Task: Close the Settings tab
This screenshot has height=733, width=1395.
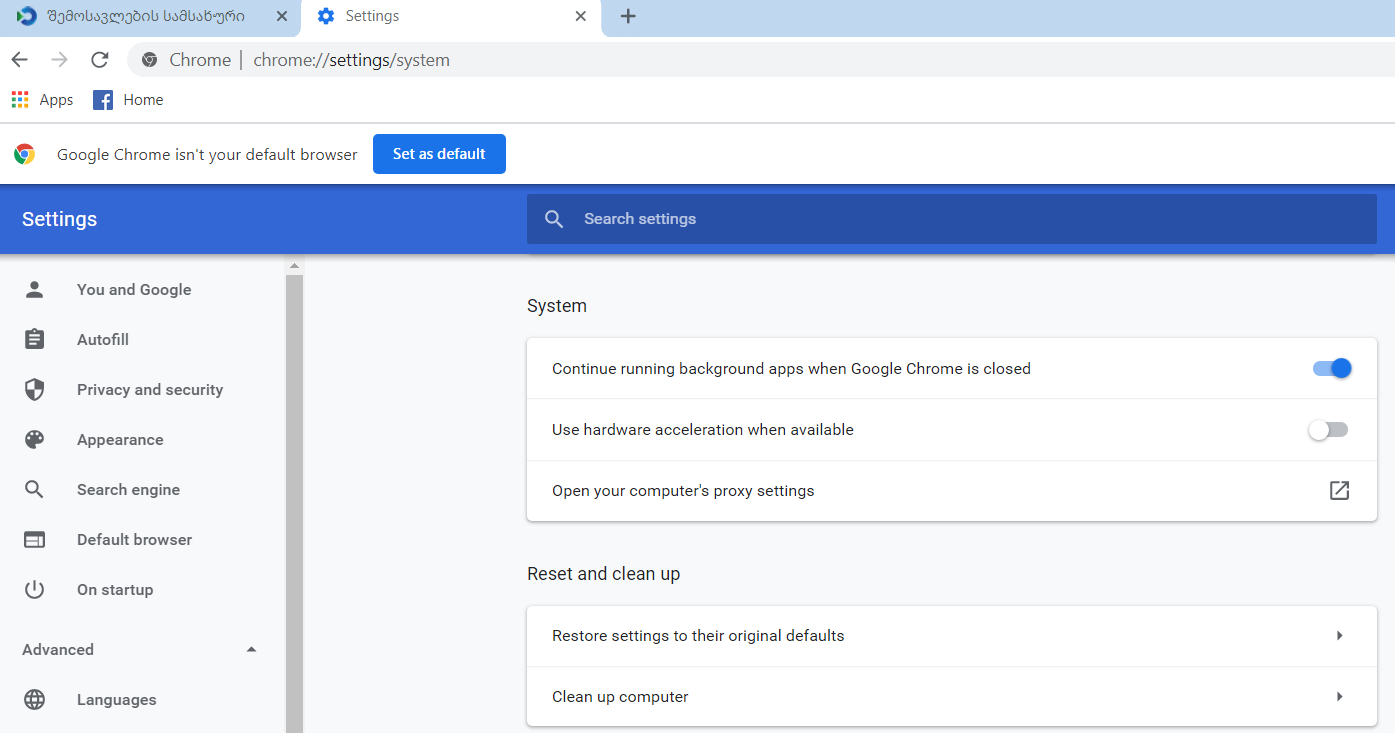Action: (581, 16)
